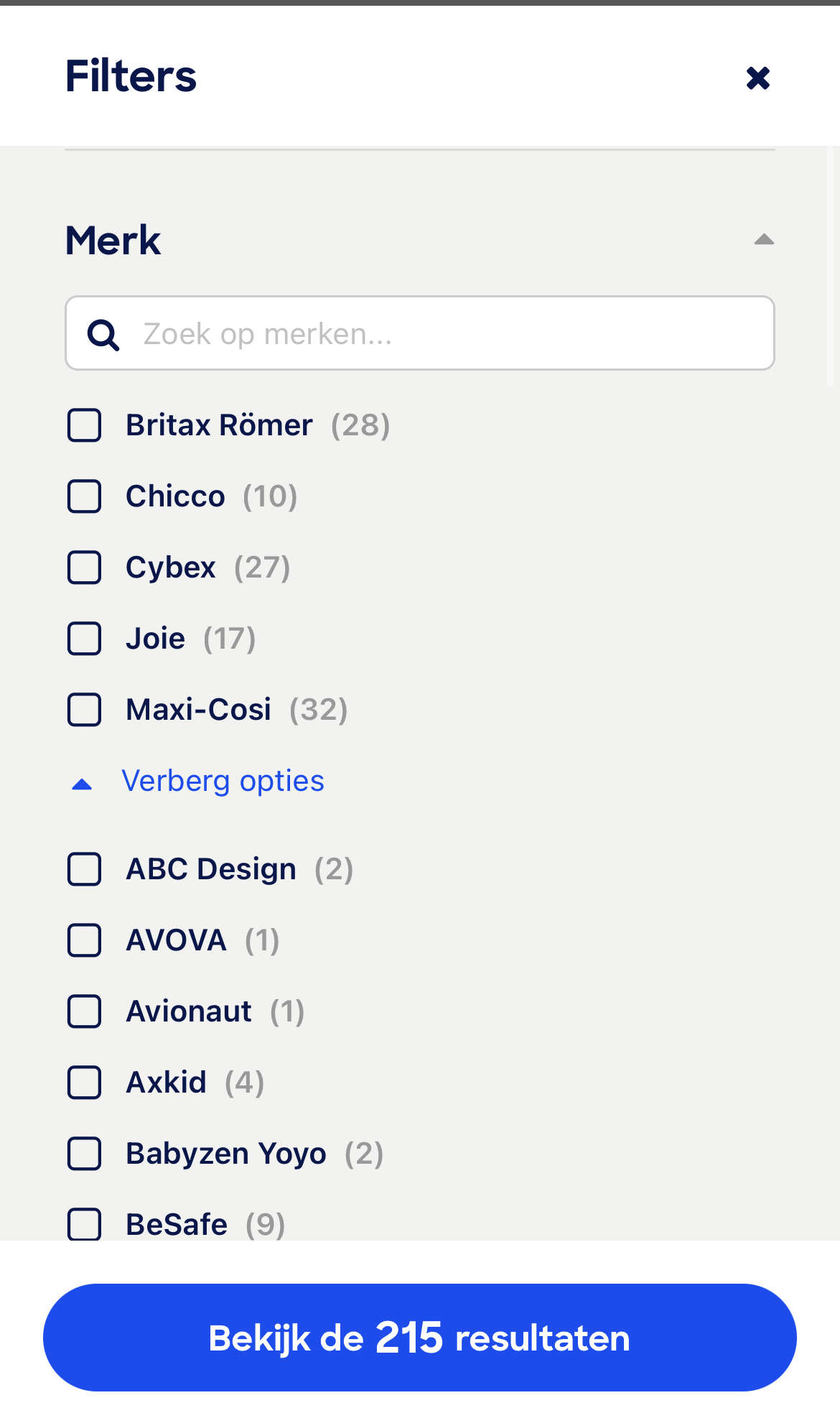View results with Bekijk de 215 resultaten

click(420, 1338)
